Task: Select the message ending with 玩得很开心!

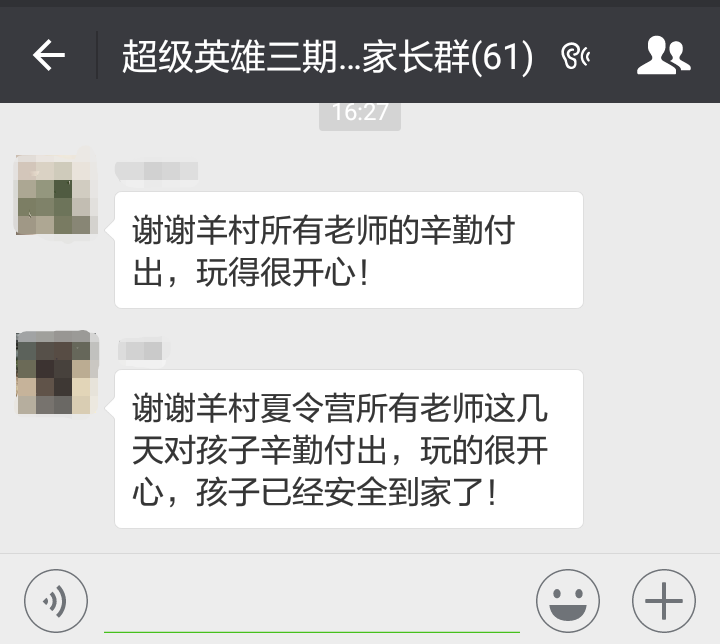Action: coord(349,250)
